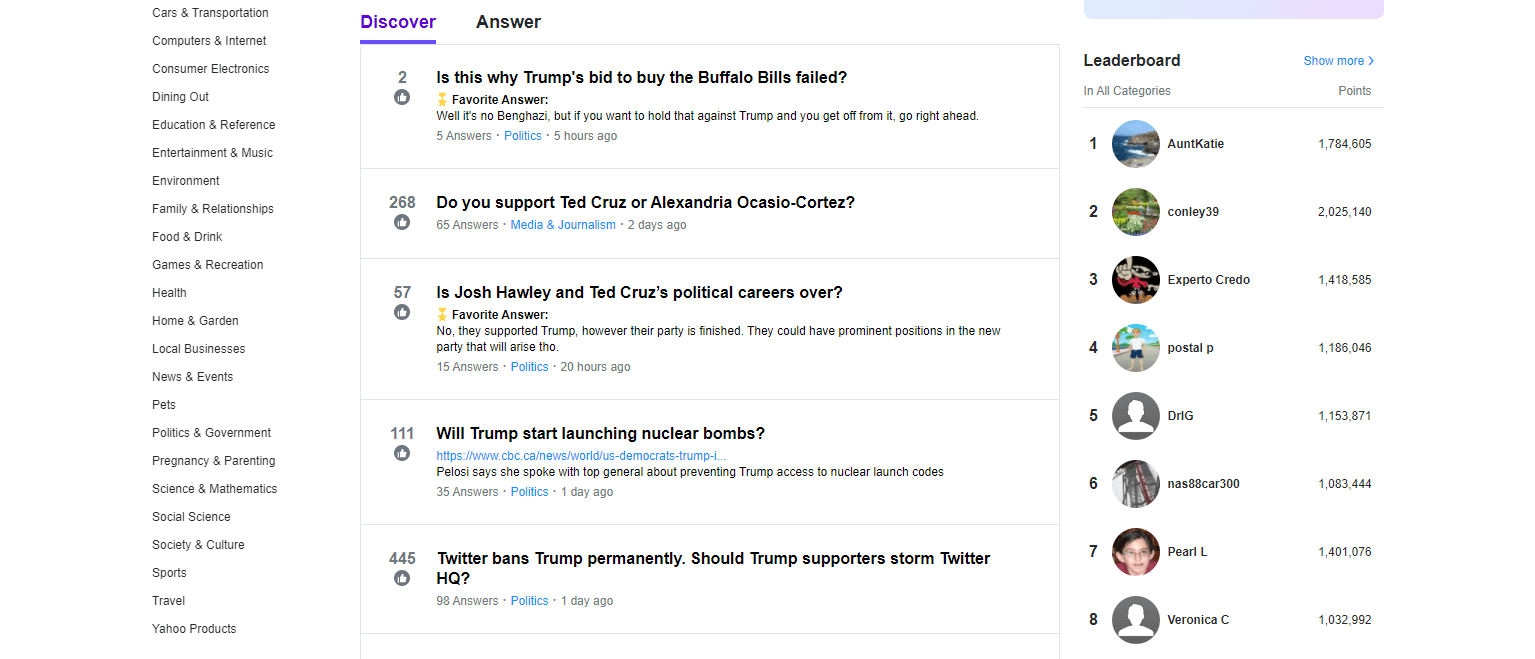
Task: Upvote the Josh Hawley question
Action: click(402, 312)
